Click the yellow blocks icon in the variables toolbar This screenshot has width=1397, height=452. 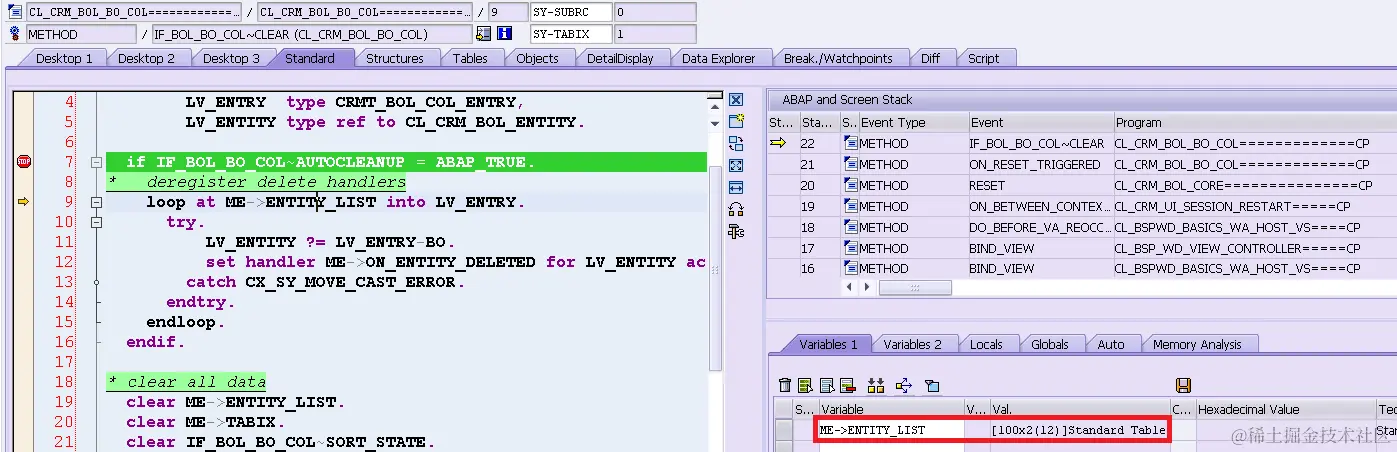(877, 385)
